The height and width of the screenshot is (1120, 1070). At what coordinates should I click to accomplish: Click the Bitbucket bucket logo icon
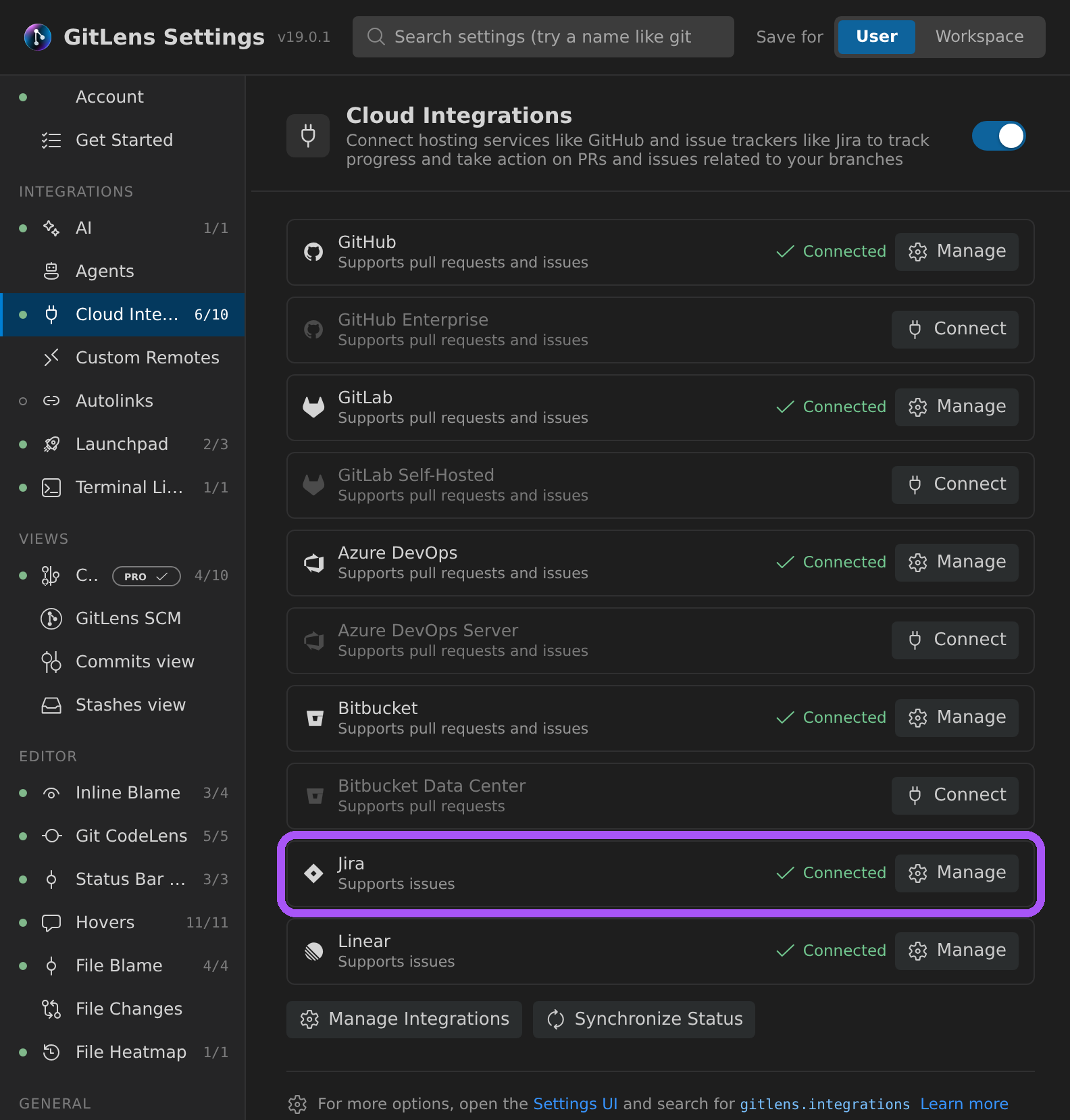point(315,718)
